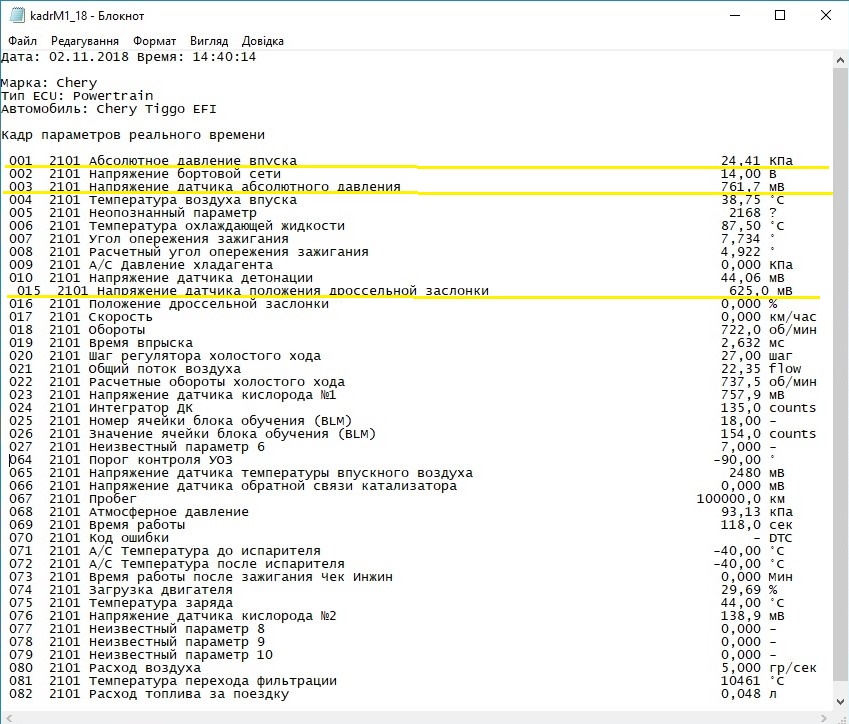This screenshot has width=849, height=724.
Task: Click 'Неизвестный параметр 8' row
Action: pos(393,629)
